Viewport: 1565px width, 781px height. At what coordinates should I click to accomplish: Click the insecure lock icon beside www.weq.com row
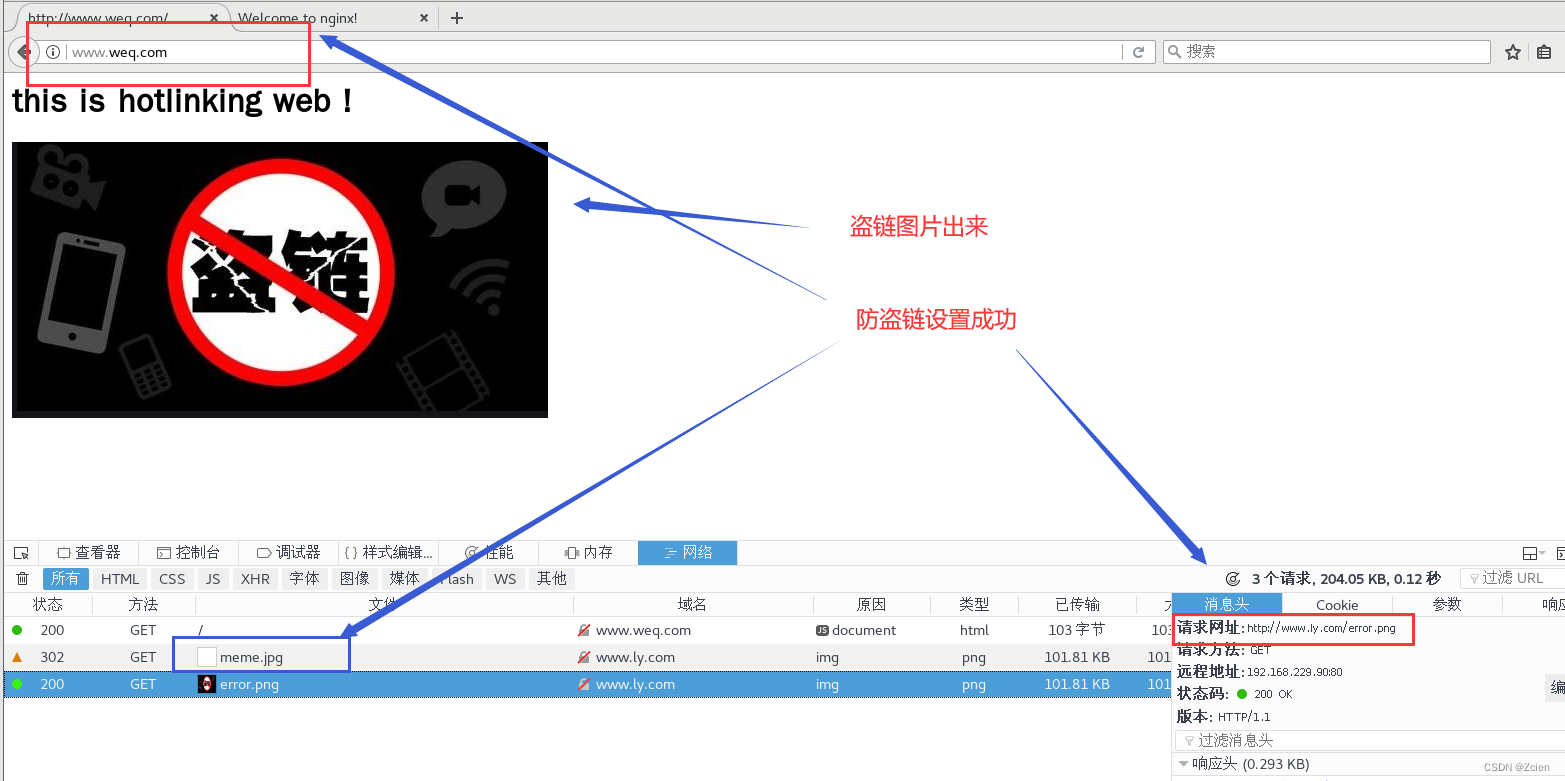coord(584,631)
